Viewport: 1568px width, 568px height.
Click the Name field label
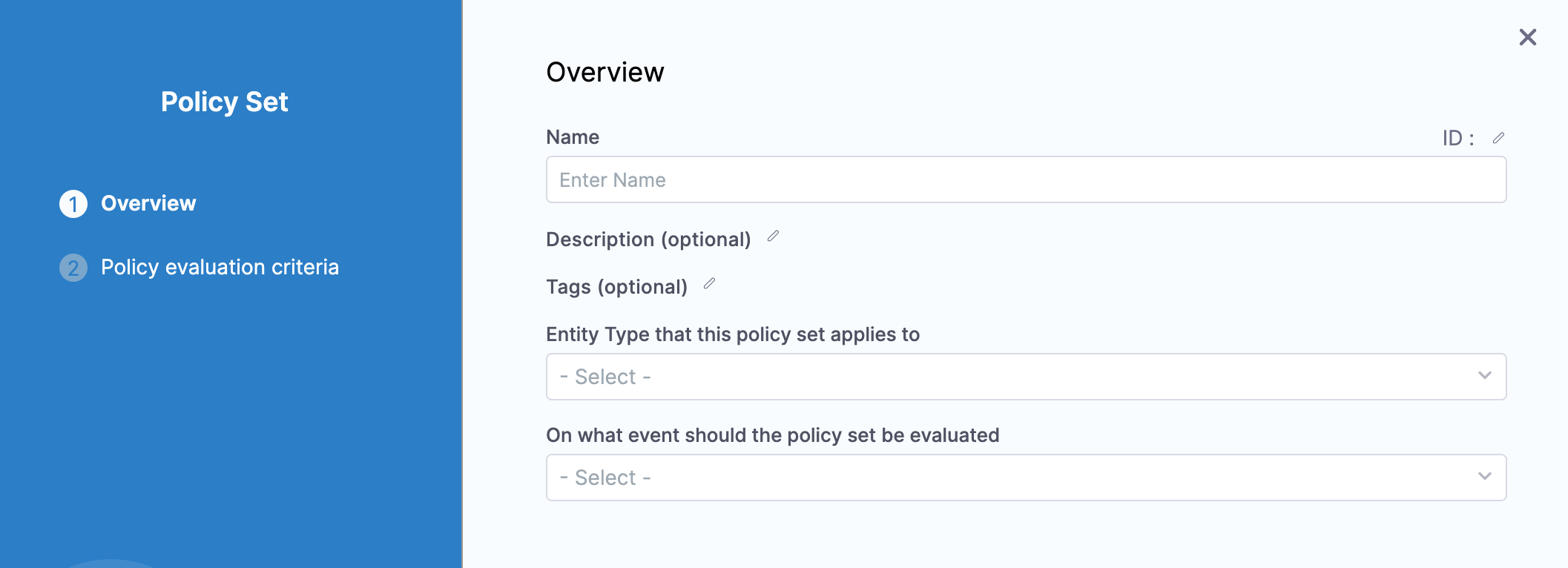click(573, 137)
